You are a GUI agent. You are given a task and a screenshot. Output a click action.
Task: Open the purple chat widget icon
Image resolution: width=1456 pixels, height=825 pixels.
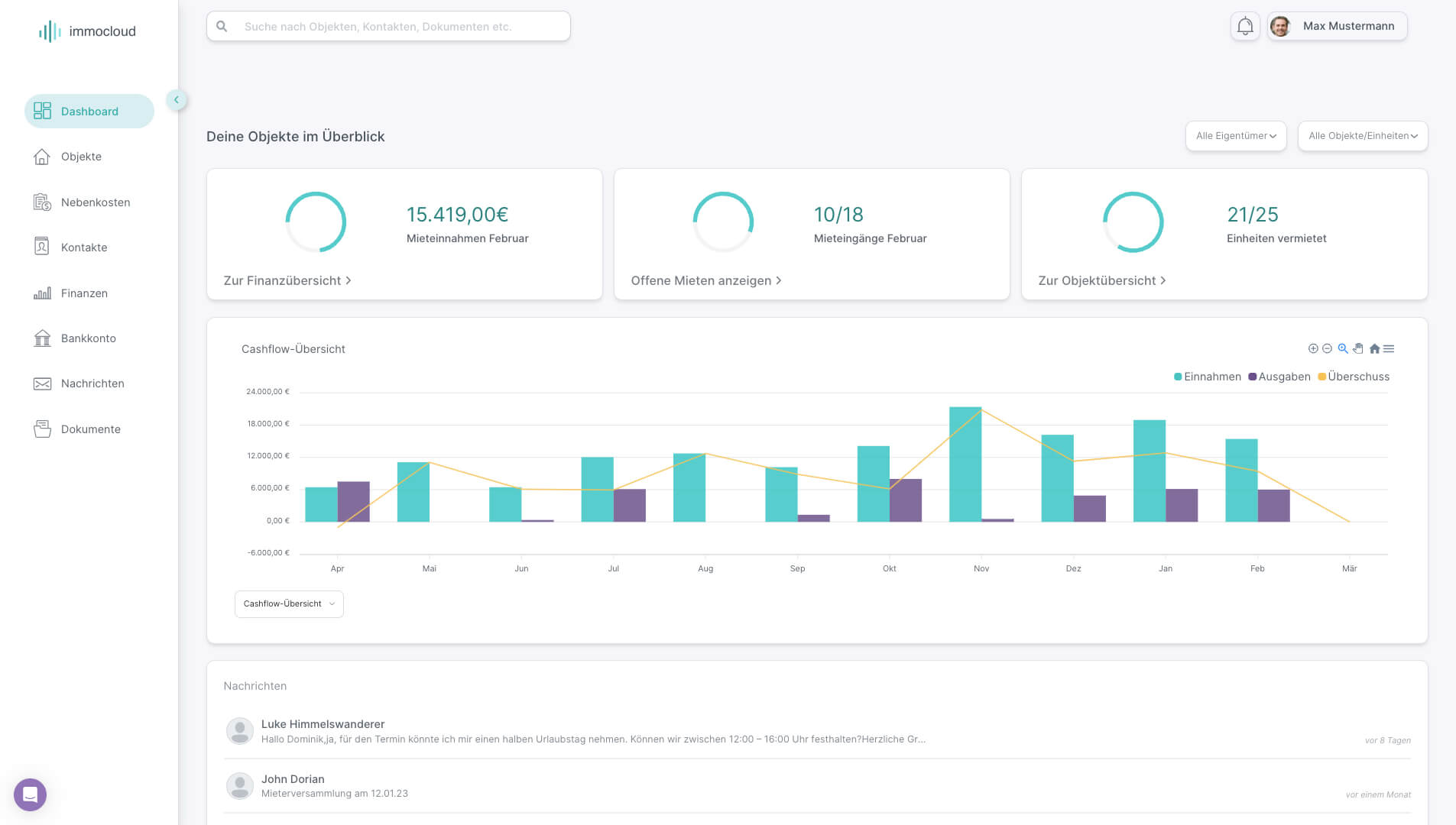pos(30,794)
